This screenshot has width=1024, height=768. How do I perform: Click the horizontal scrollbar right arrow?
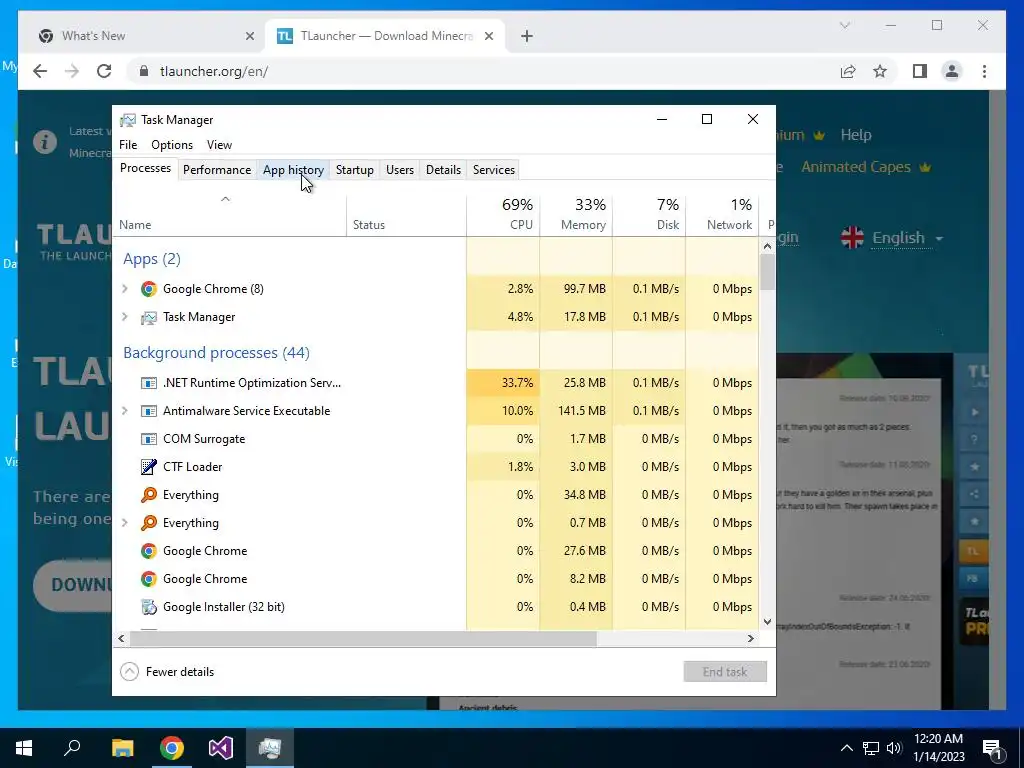pos(750,638)
